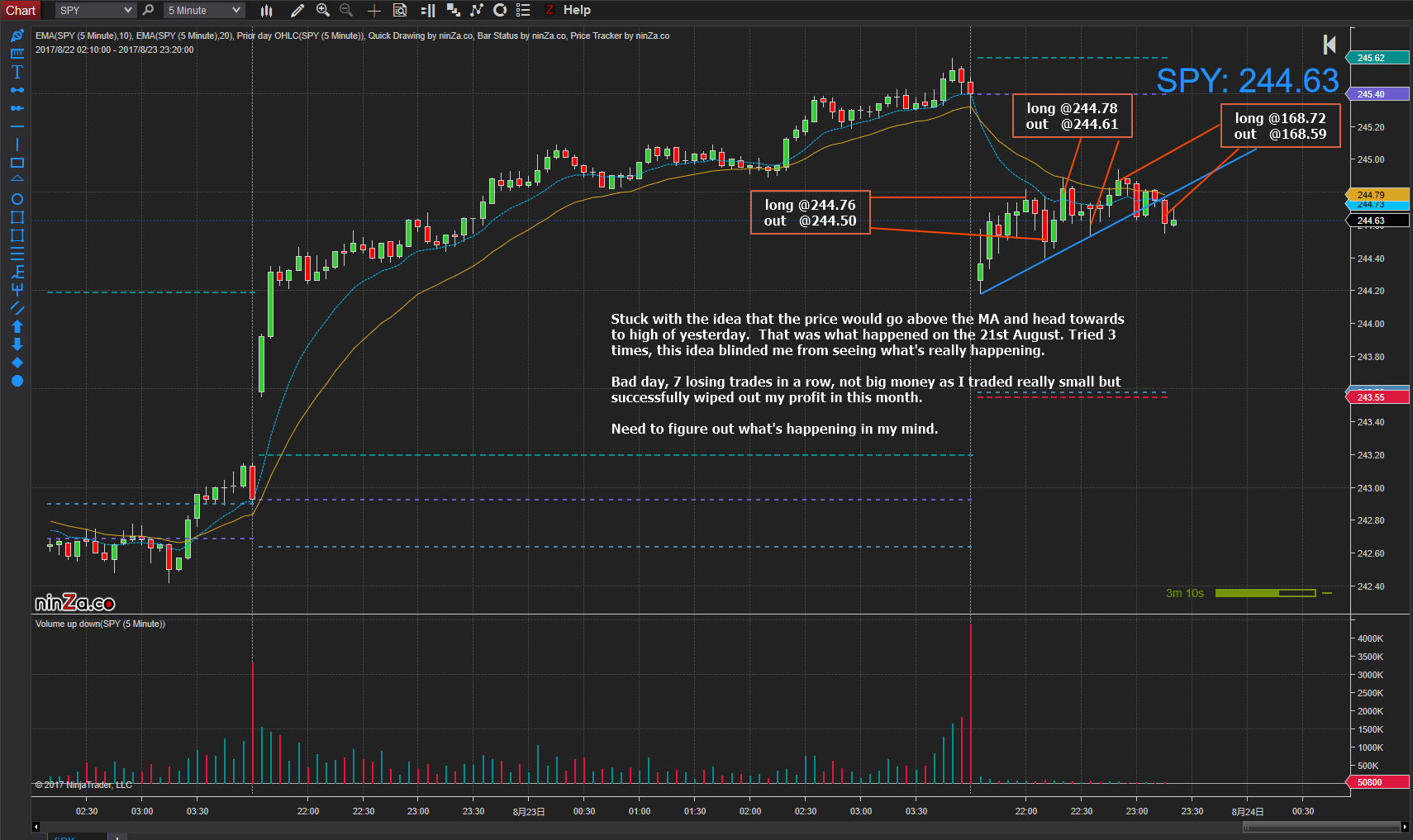Select the quick drawing pen tool

click(17, 36)
